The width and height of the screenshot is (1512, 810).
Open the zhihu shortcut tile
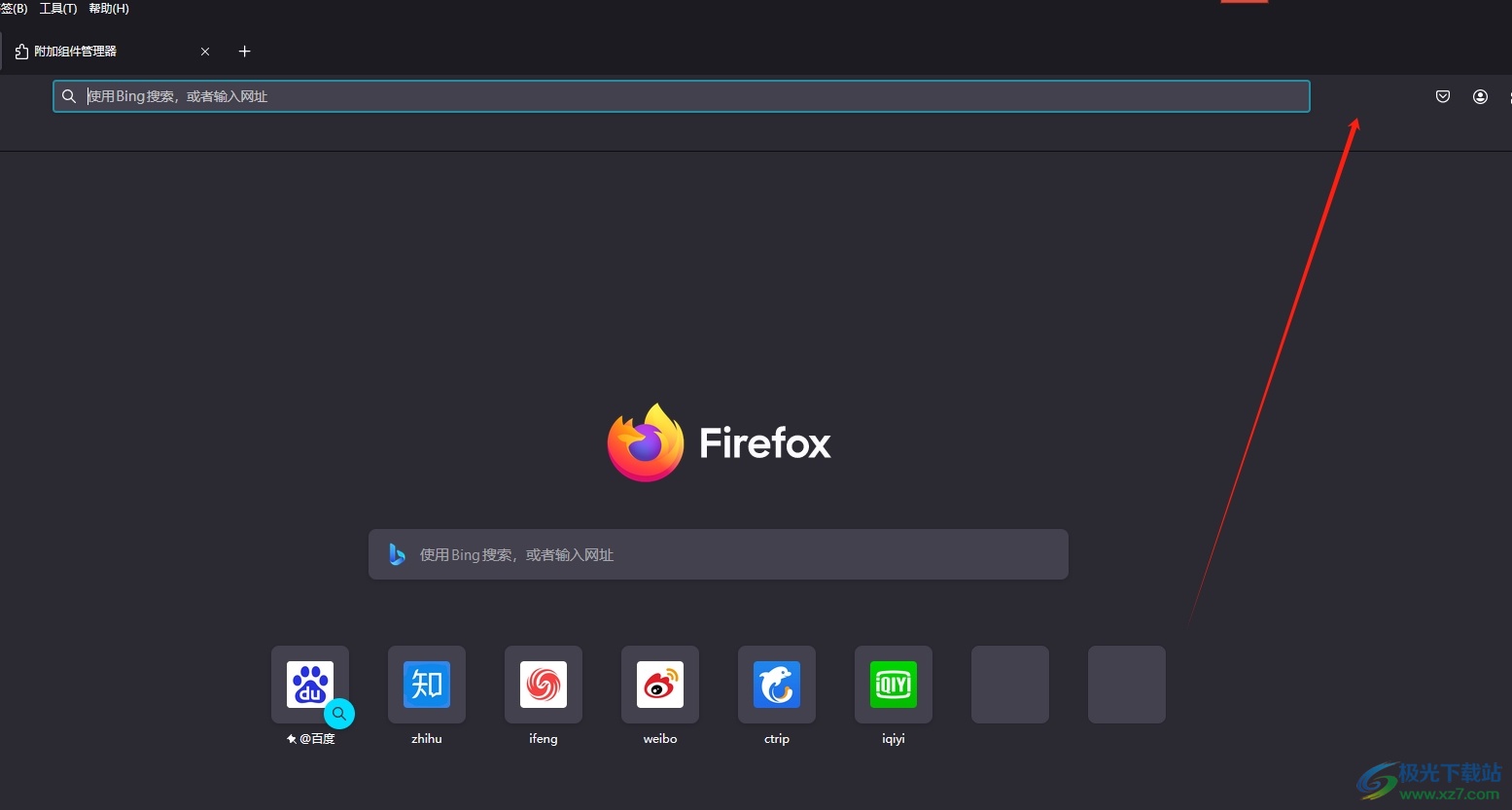pos(427,685)
